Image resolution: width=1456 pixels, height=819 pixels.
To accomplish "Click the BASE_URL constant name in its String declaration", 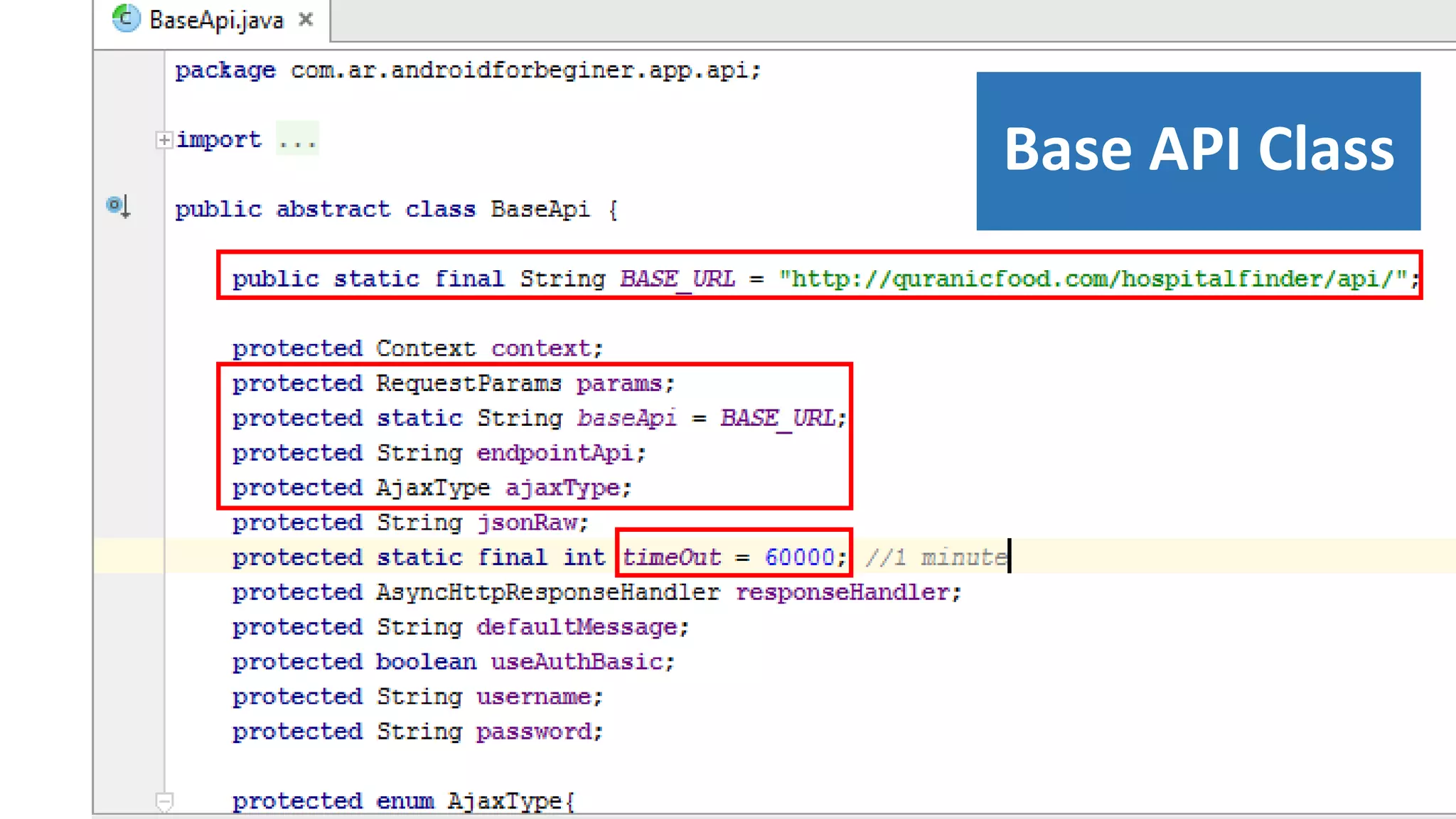I will (x=678, y=278).
